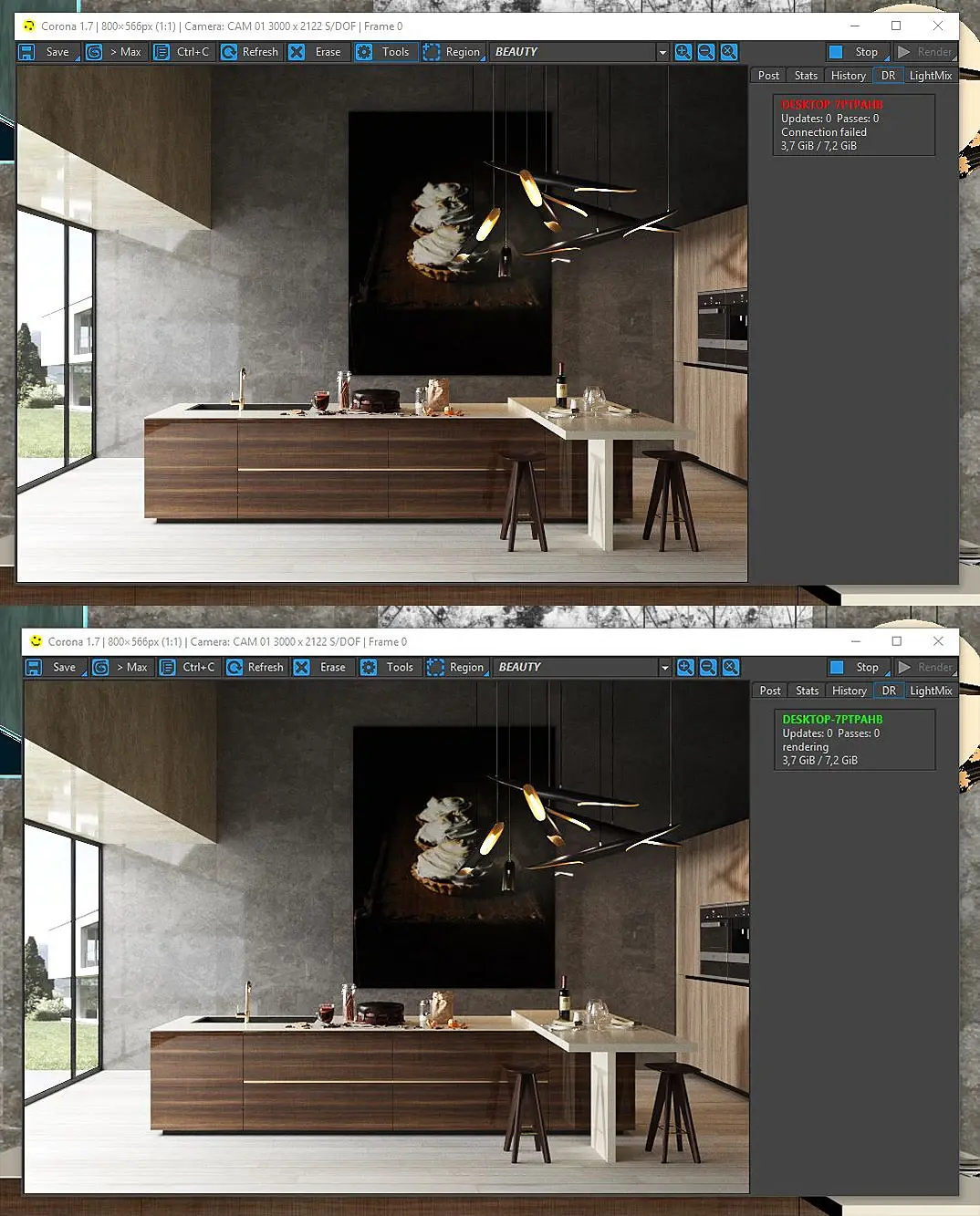
Task: Click zoom out icon in top window
Action: coord(706,52)
